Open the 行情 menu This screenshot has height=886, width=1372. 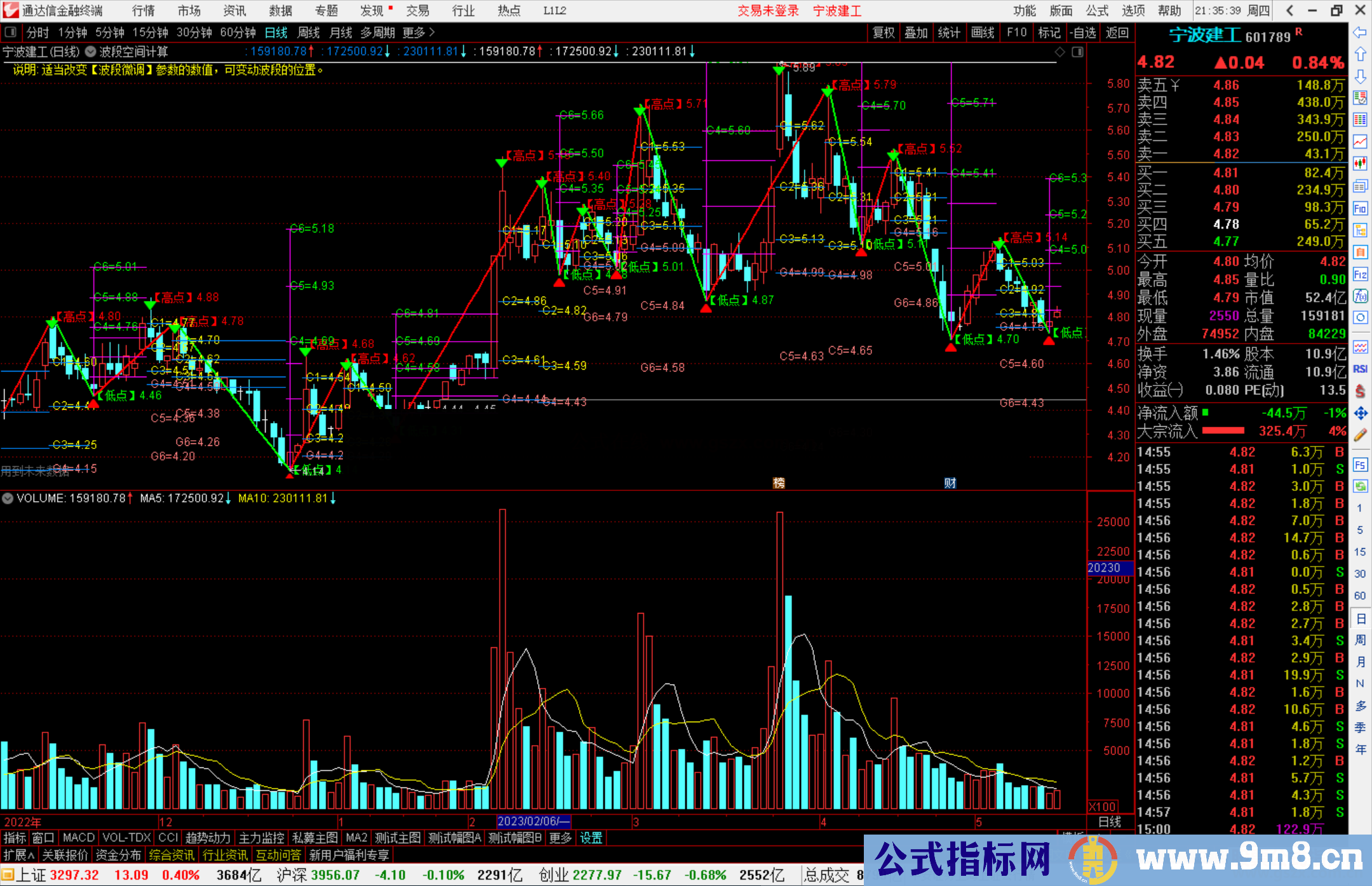tap(144, 11)
